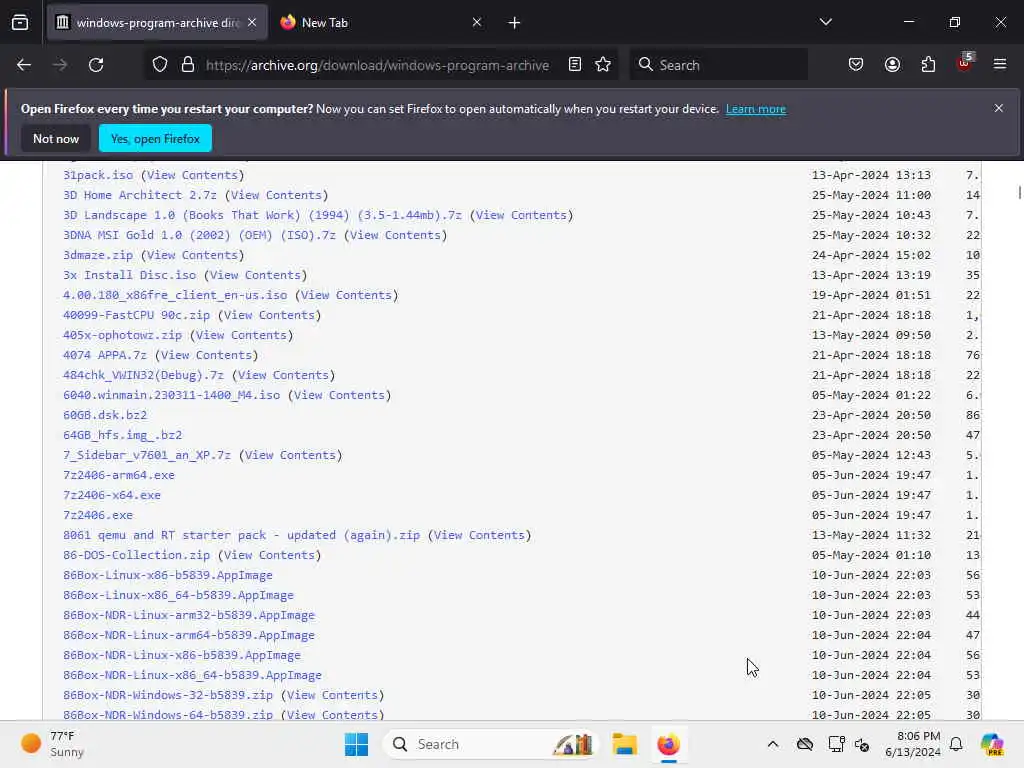View site security padlock info
The image size is (1024, 768).
tap(188, 65)
